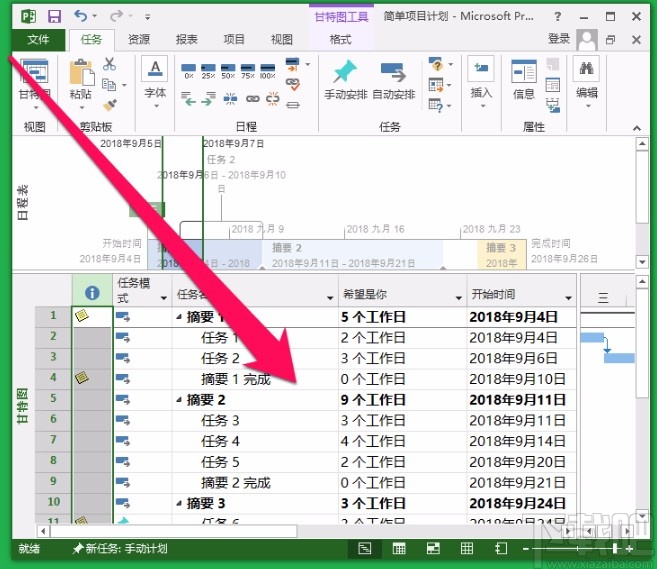
Task: Mark task 25% complete
Action: pyautogui.click(x=208, y=70)
